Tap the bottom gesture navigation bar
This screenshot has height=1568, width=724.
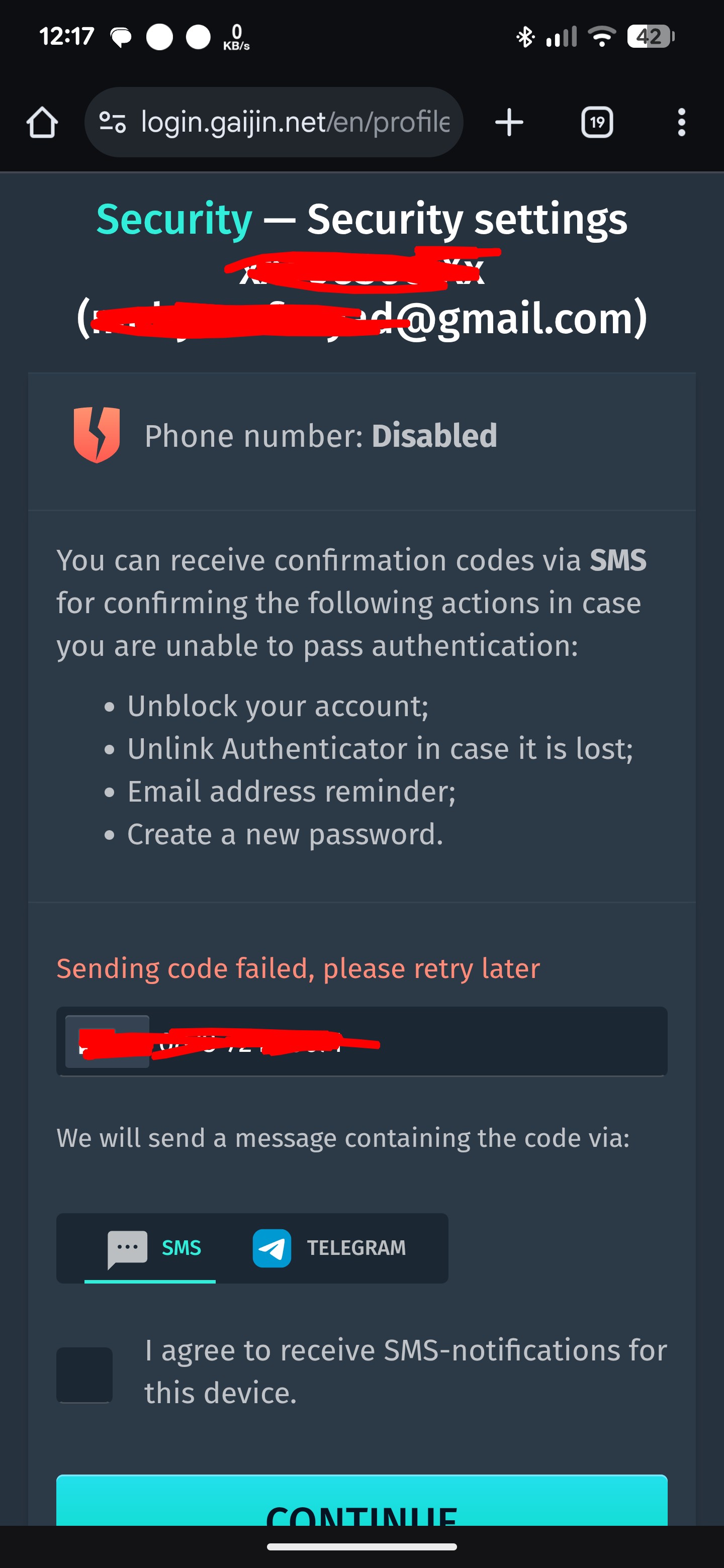pos(361,1547)
